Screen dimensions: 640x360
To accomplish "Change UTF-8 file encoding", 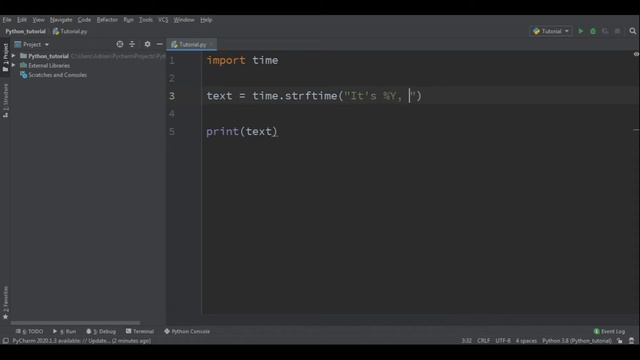I will coord(503,341).
